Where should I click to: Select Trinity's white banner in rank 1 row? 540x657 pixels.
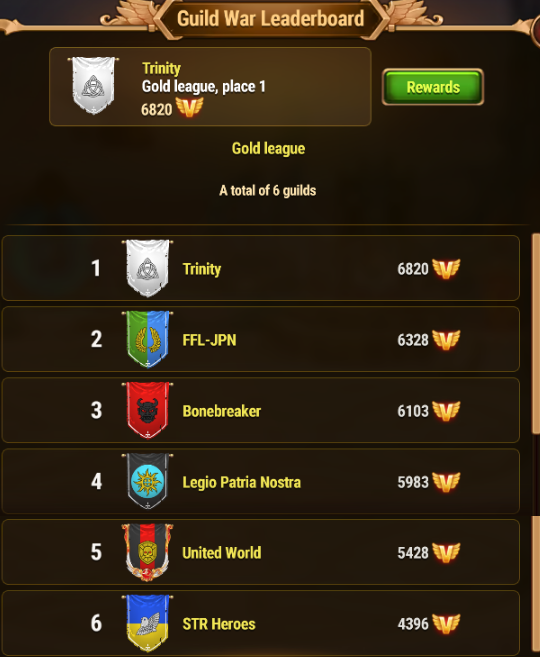(x=147, y=268)
